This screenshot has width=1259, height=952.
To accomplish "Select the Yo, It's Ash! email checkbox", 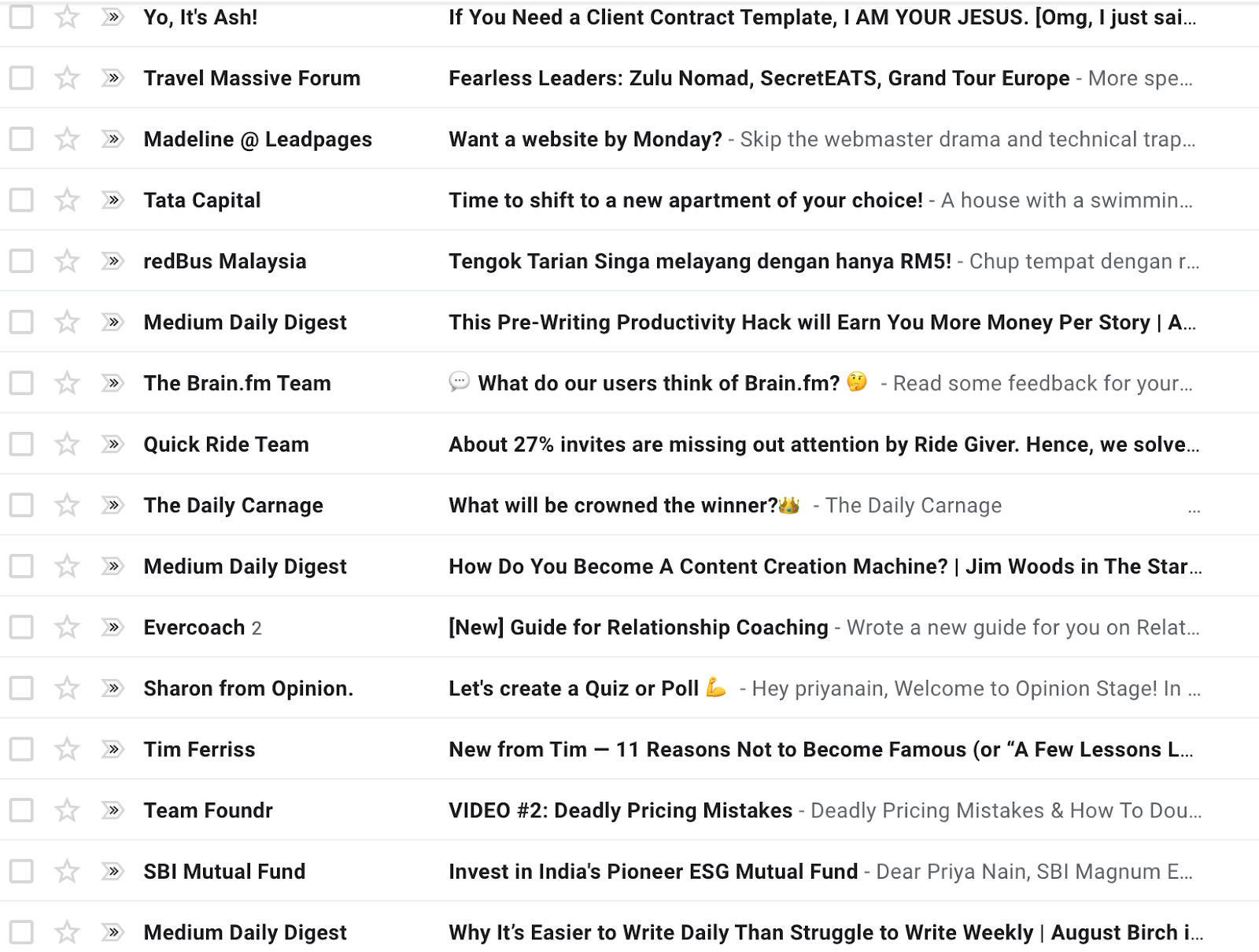I will pyautogui.click(x=21, y=17).
